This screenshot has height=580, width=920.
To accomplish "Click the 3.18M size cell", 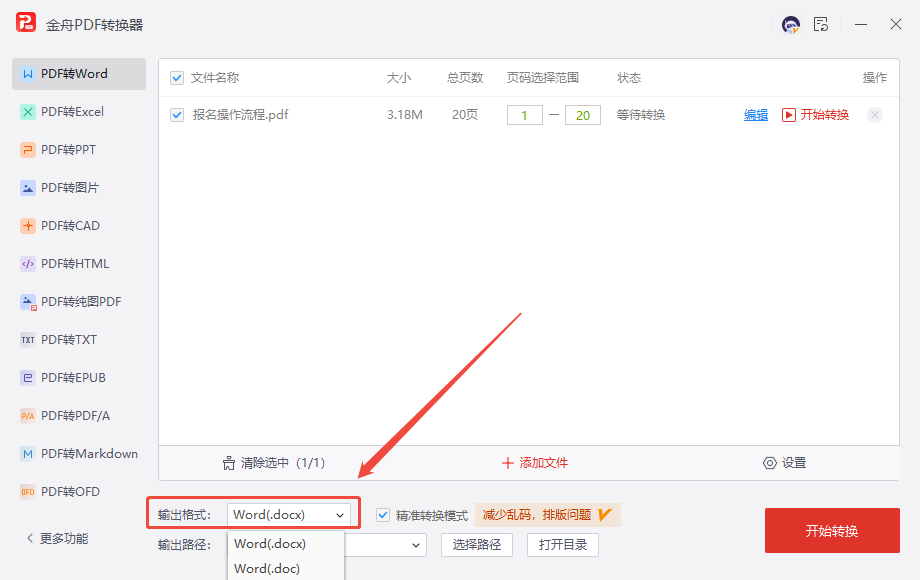I will click(405, 115).
